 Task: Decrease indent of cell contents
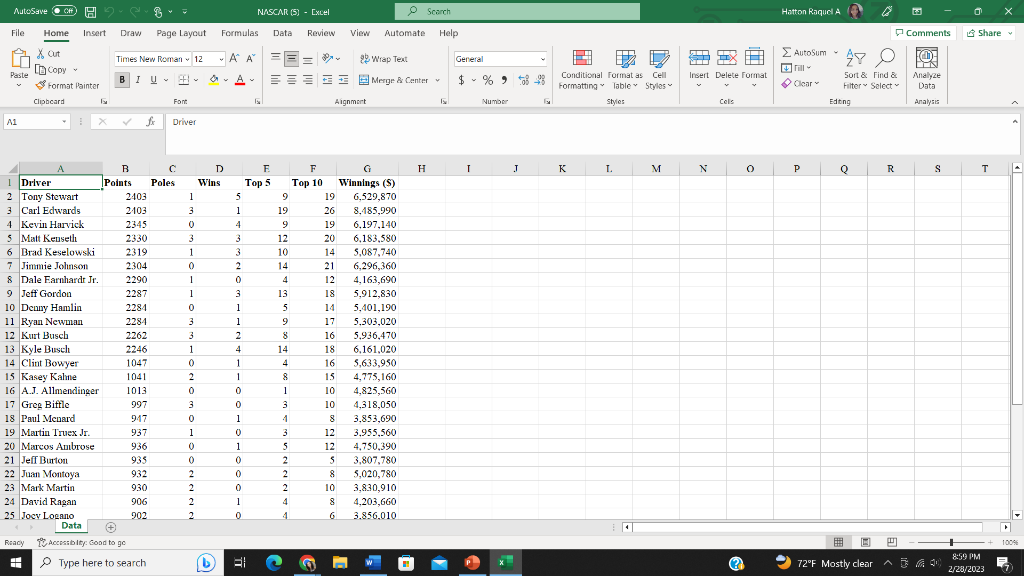tap(327, 80)
